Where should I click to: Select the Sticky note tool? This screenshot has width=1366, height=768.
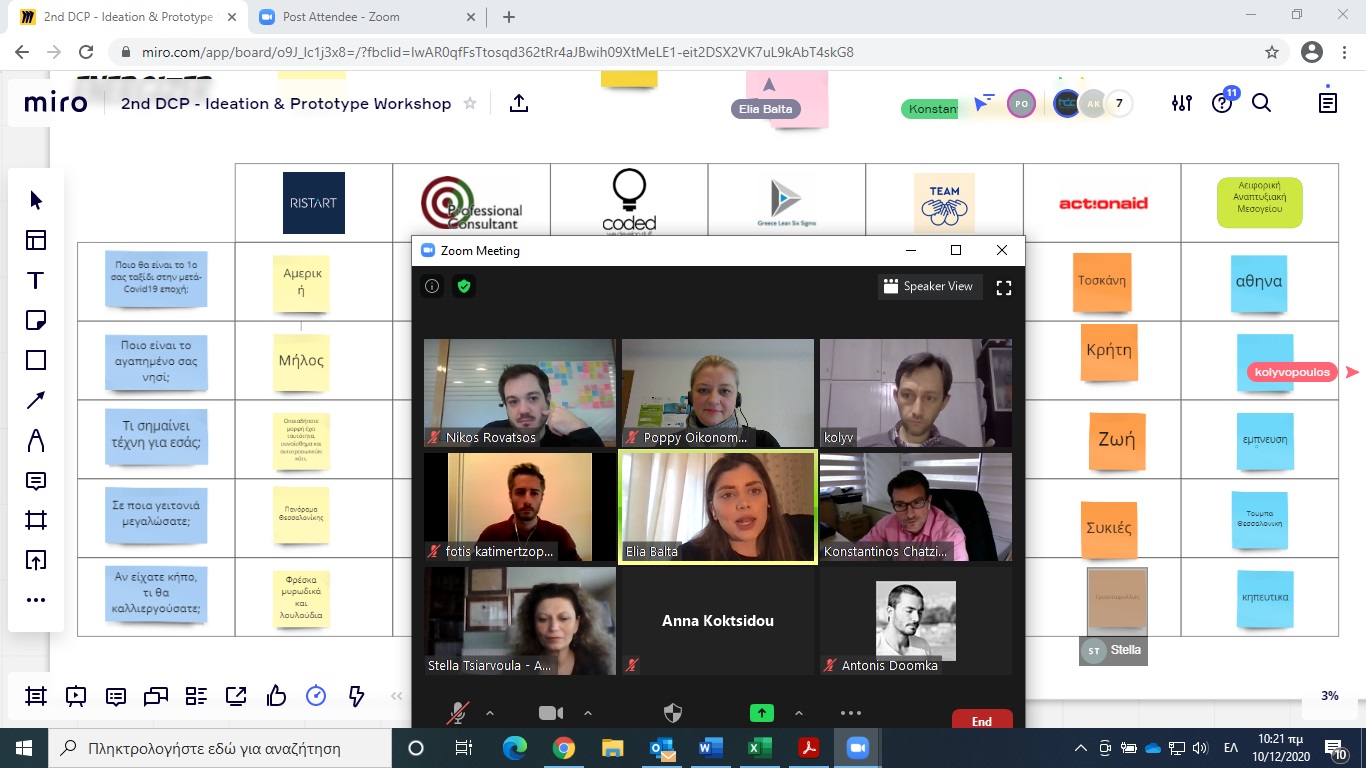click(x=36, y=320)
